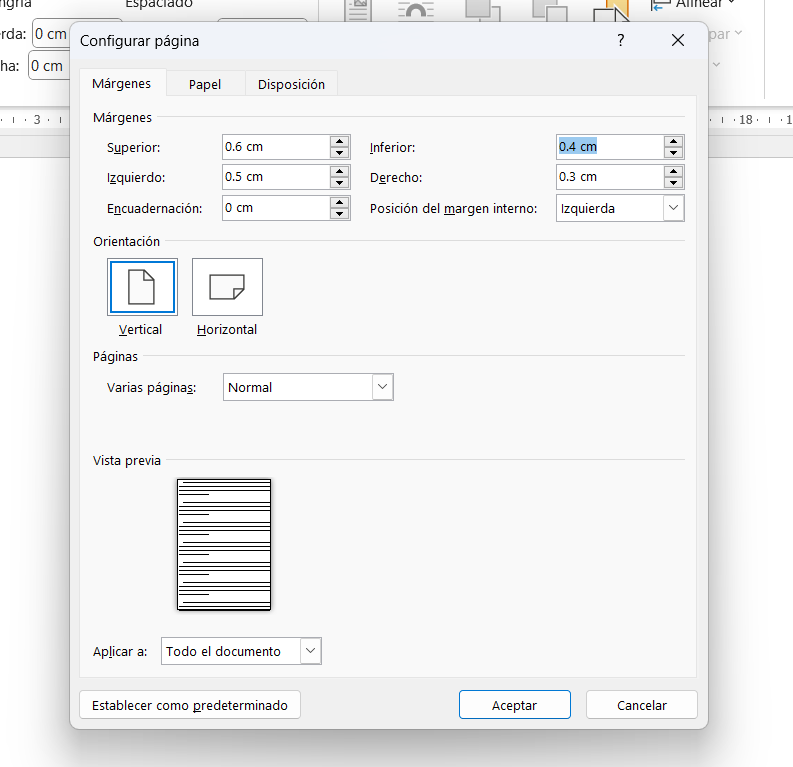Increase the Inferior margin with up arrow
The image size is (793, 767).
[x=674, y=142]
